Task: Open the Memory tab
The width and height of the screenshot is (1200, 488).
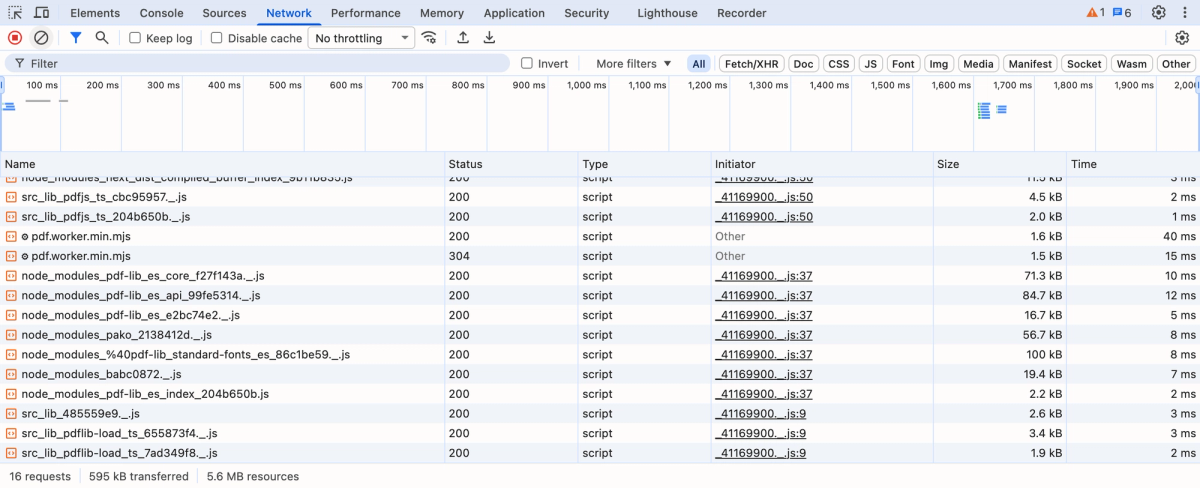Action: pos(442,13)
